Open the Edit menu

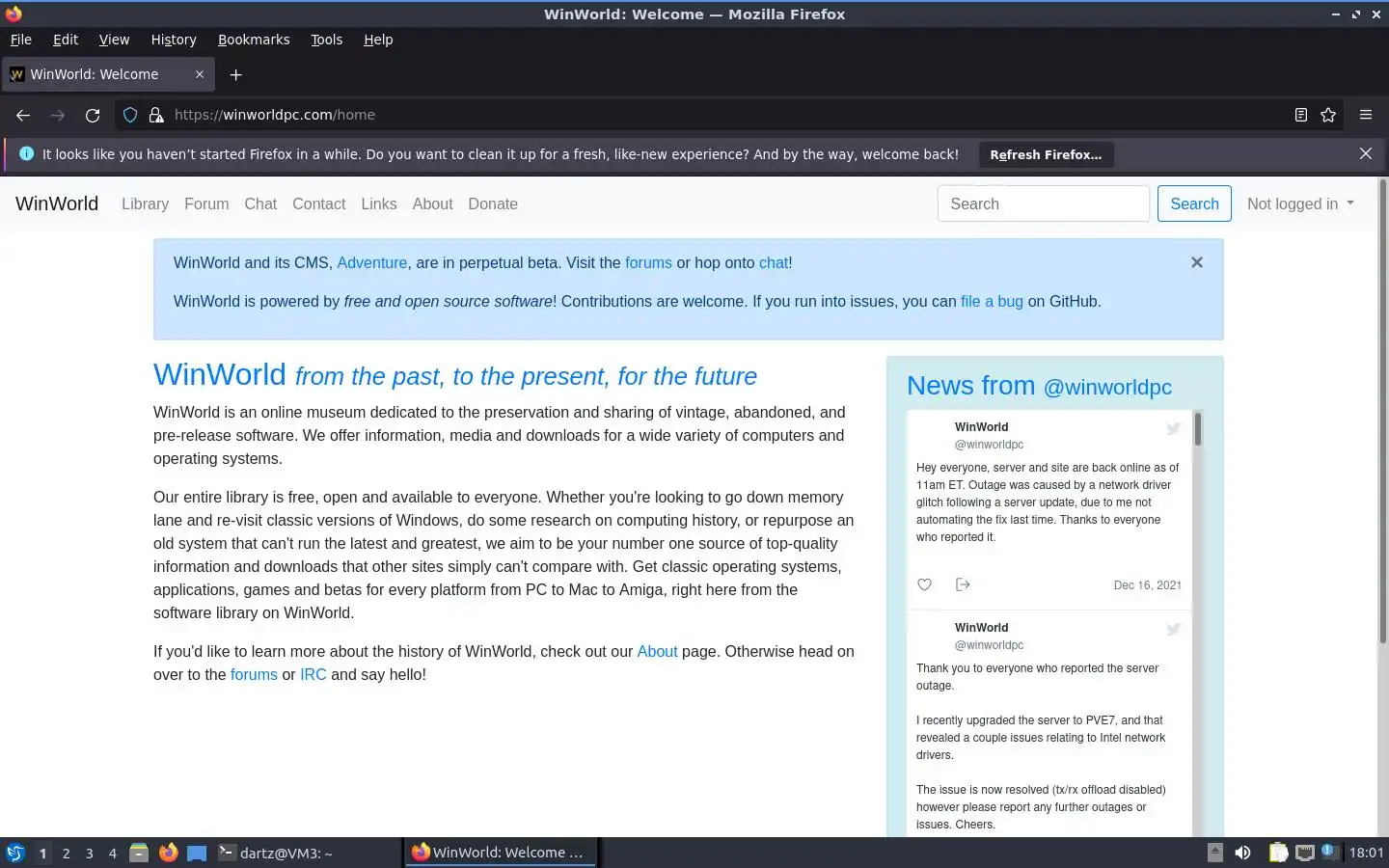66,40
